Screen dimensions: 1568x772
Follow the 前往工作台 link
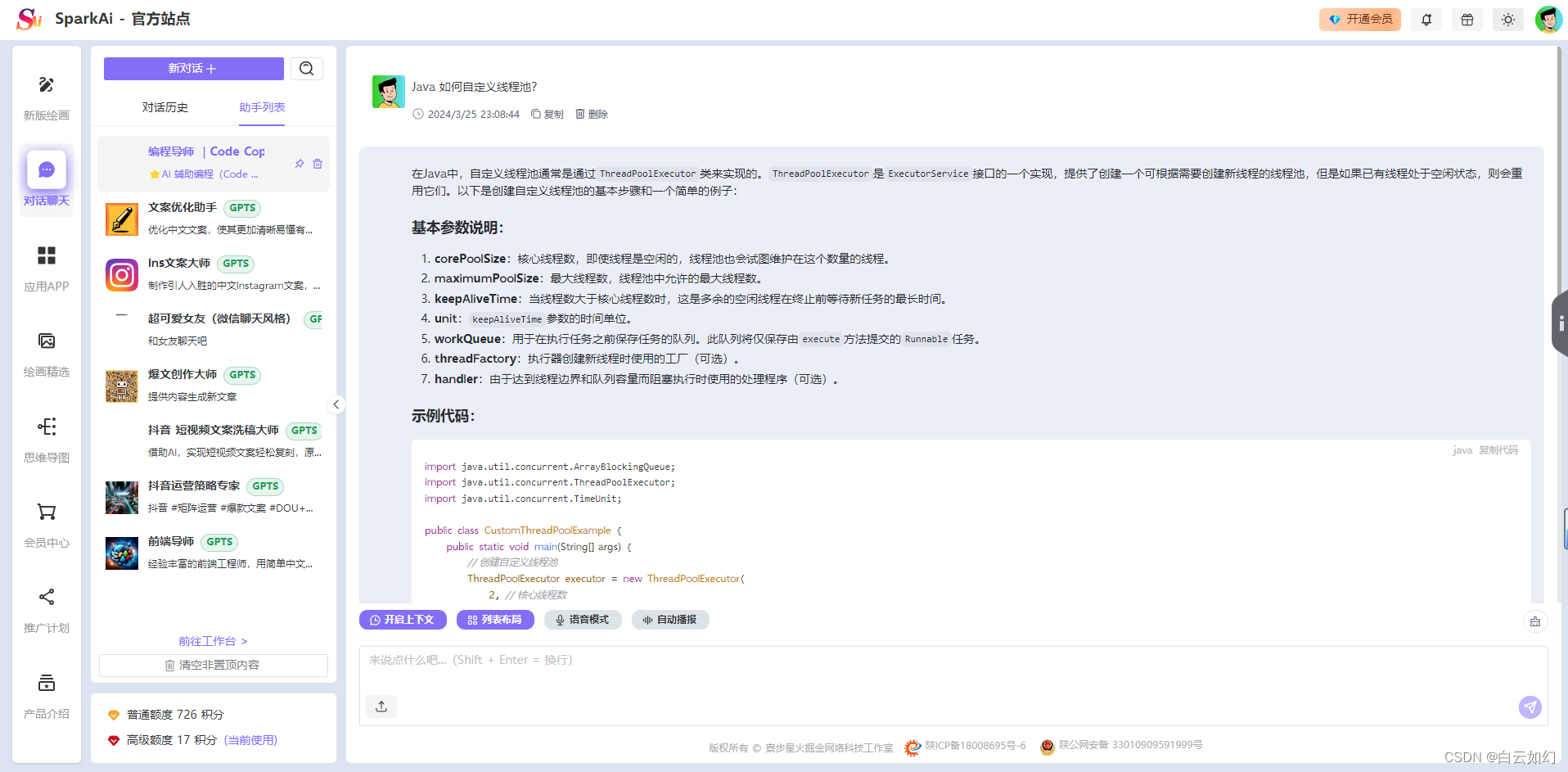pos(213,641)
